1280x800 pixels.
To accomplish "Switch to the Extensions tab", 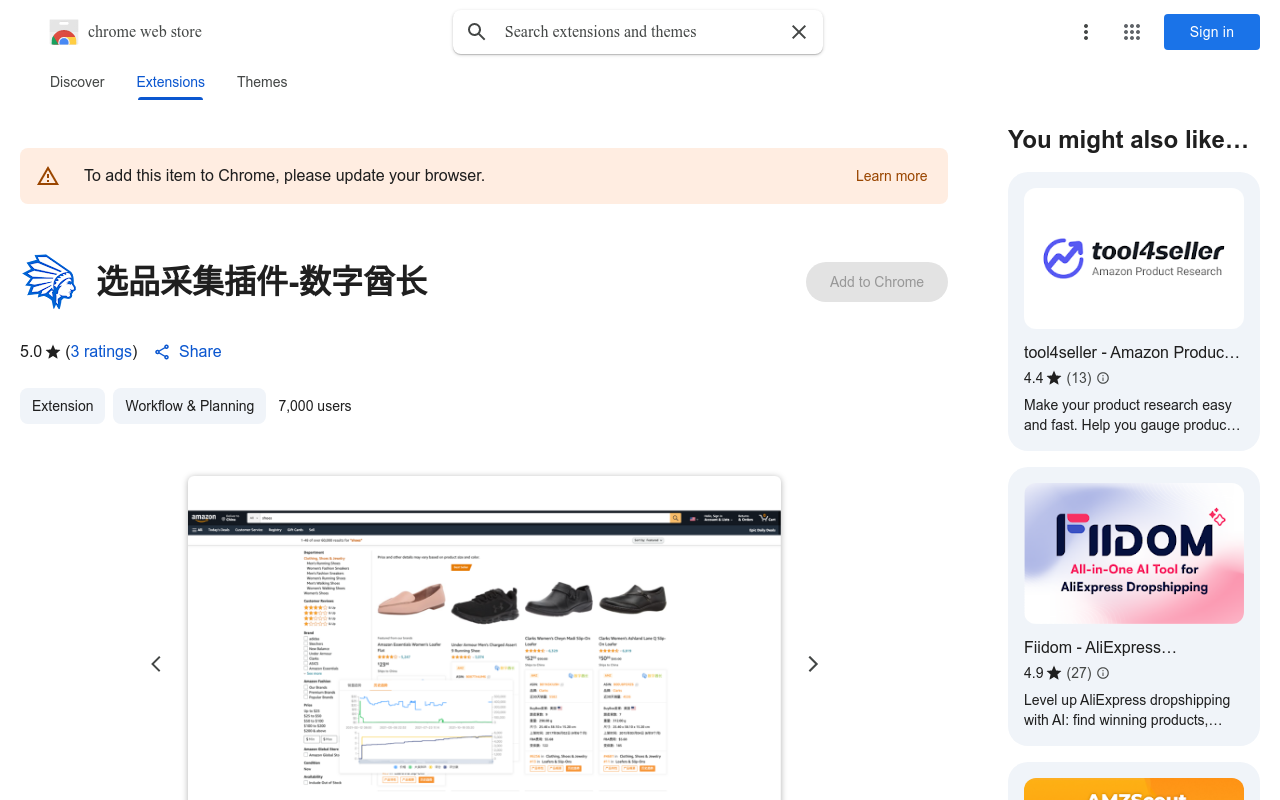I will pos(171,82).
